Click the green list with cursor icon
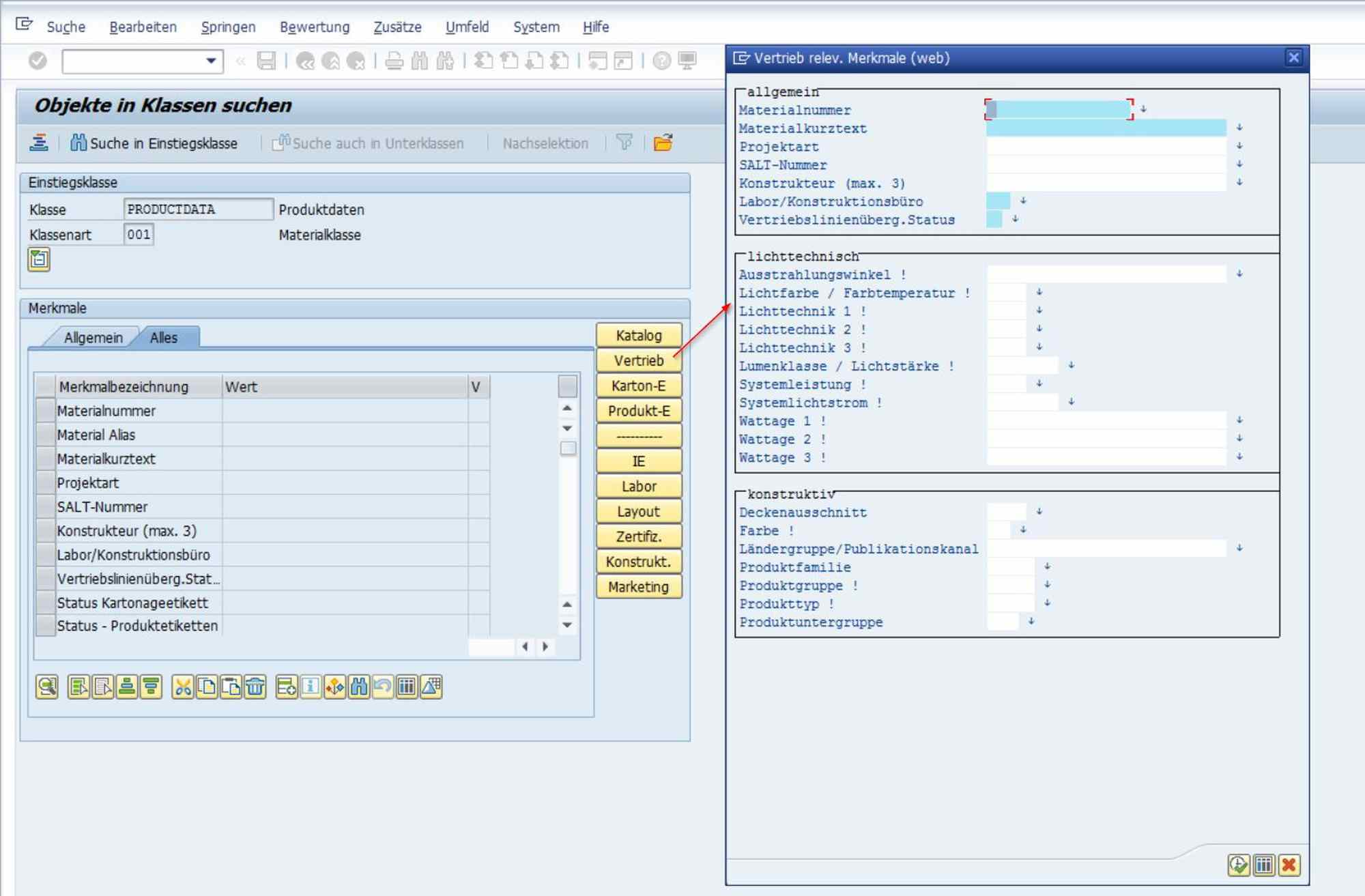1365x896 pixels. point(78,687)
